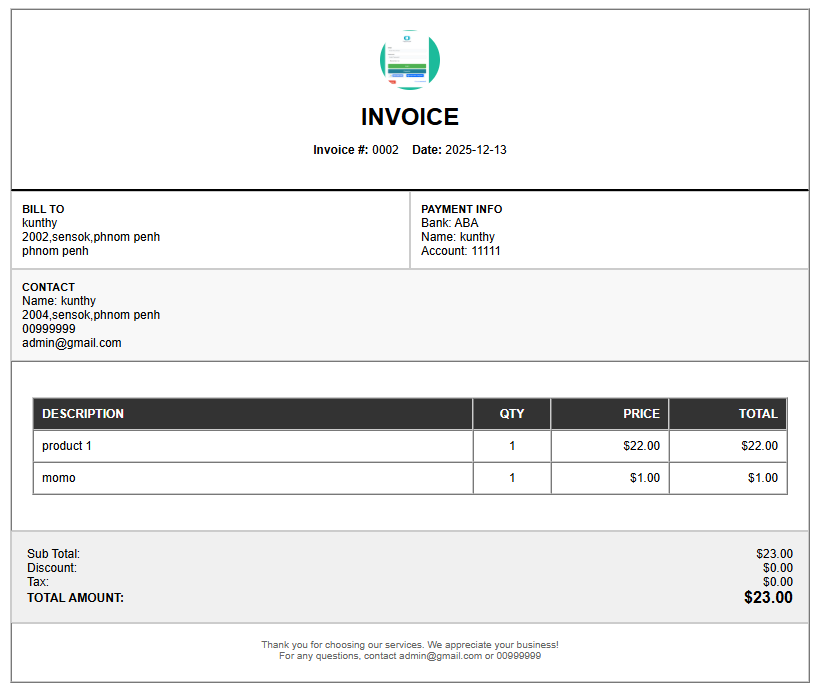Select the QTY column header
This screenshot has height=697, width=827.
pyautogui.click(x=511, y=413)
